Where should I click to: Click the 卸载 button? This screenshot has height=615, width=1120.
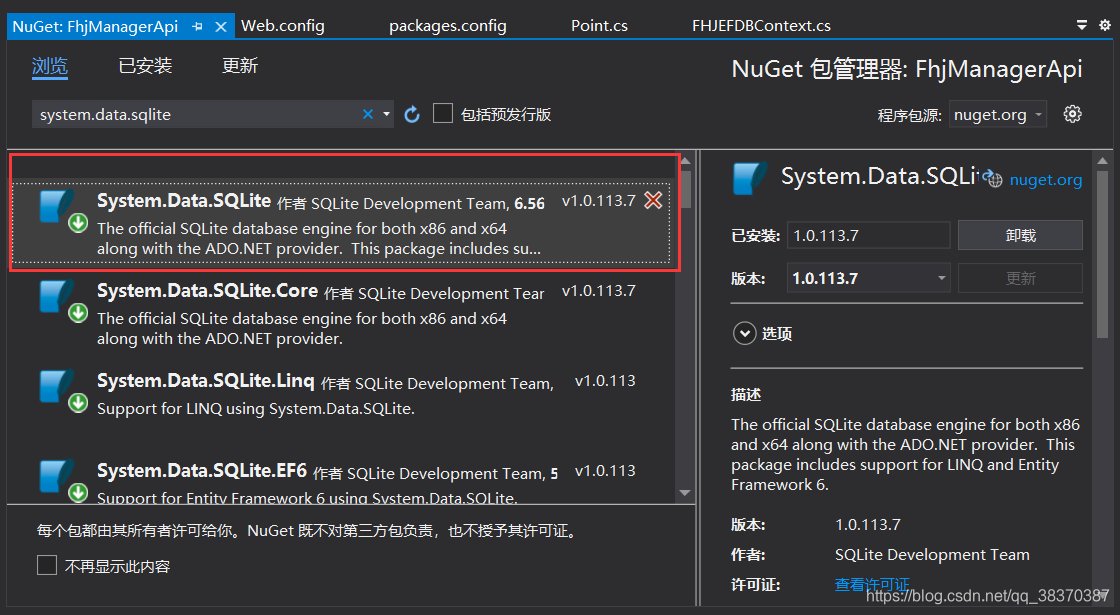[x=1020, y=235]
